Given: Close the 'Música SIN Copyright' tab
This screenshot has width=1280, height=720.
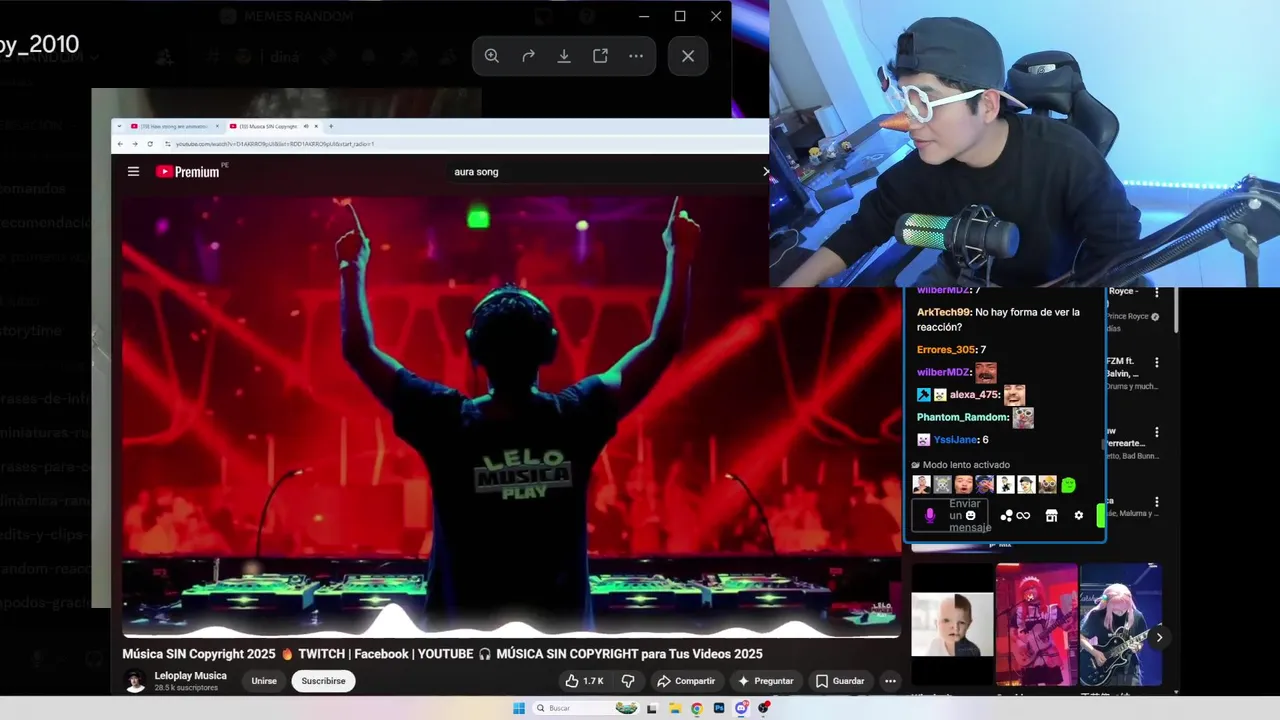Looking at the screenshot, I should [x=317, y=126].
